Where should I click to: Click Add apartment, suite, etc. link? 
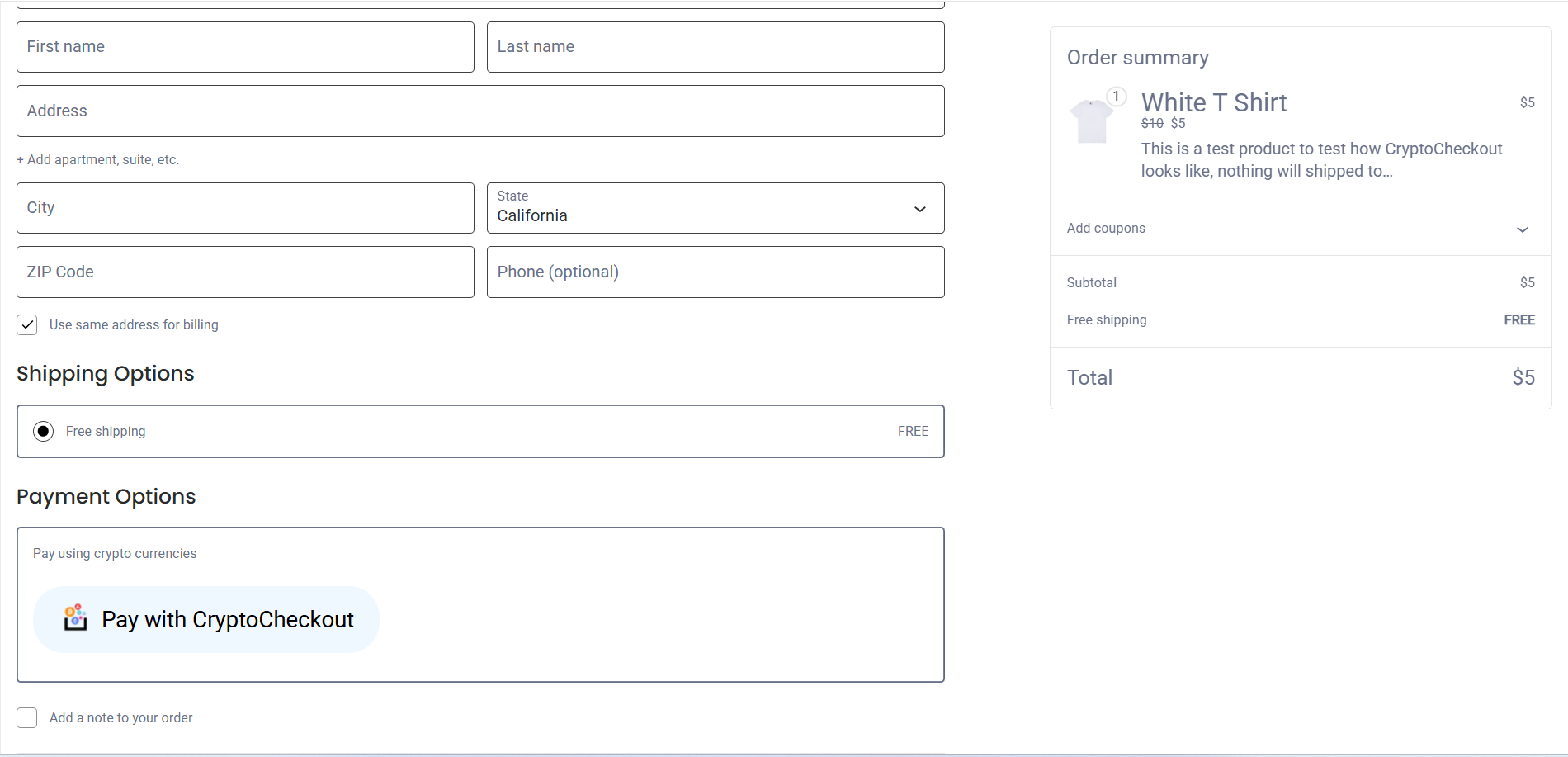click(x=98, y=159)
